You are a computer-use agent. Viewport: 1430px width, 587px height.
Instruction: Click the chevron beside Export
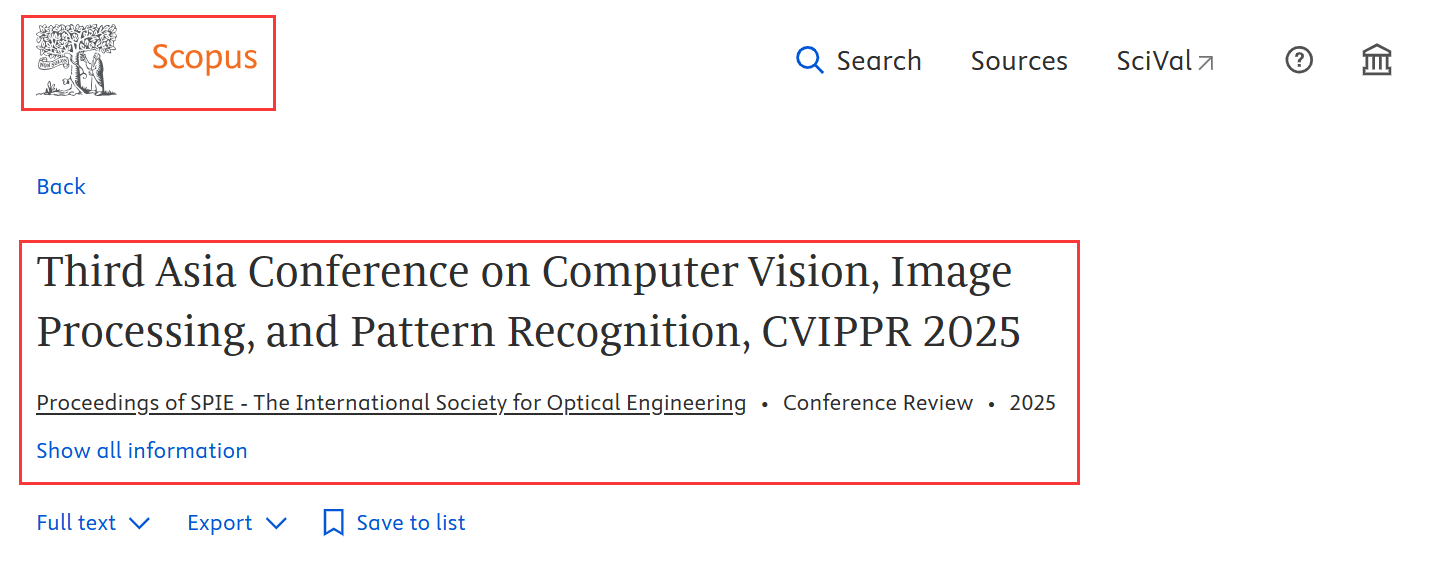(x=277, y=523)
